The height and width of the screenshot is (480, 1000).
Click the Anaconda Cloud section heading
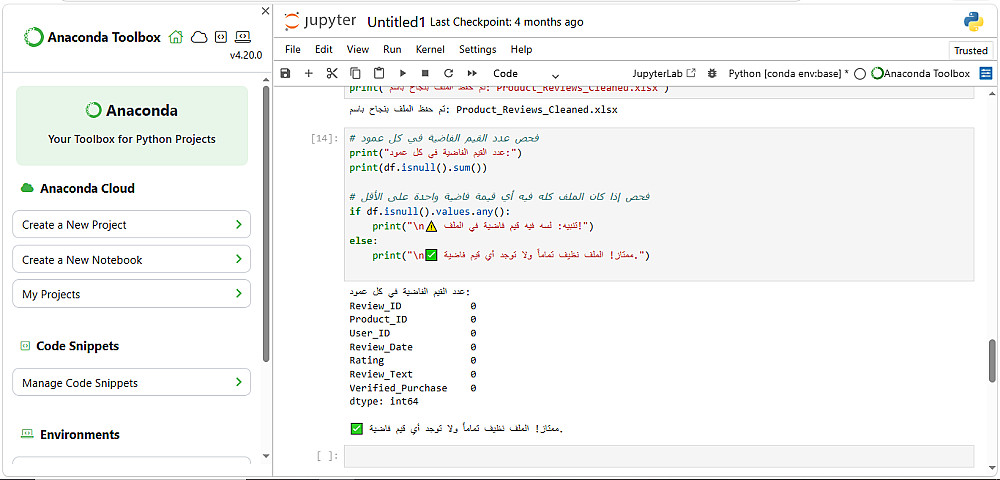tap(87, 188)
